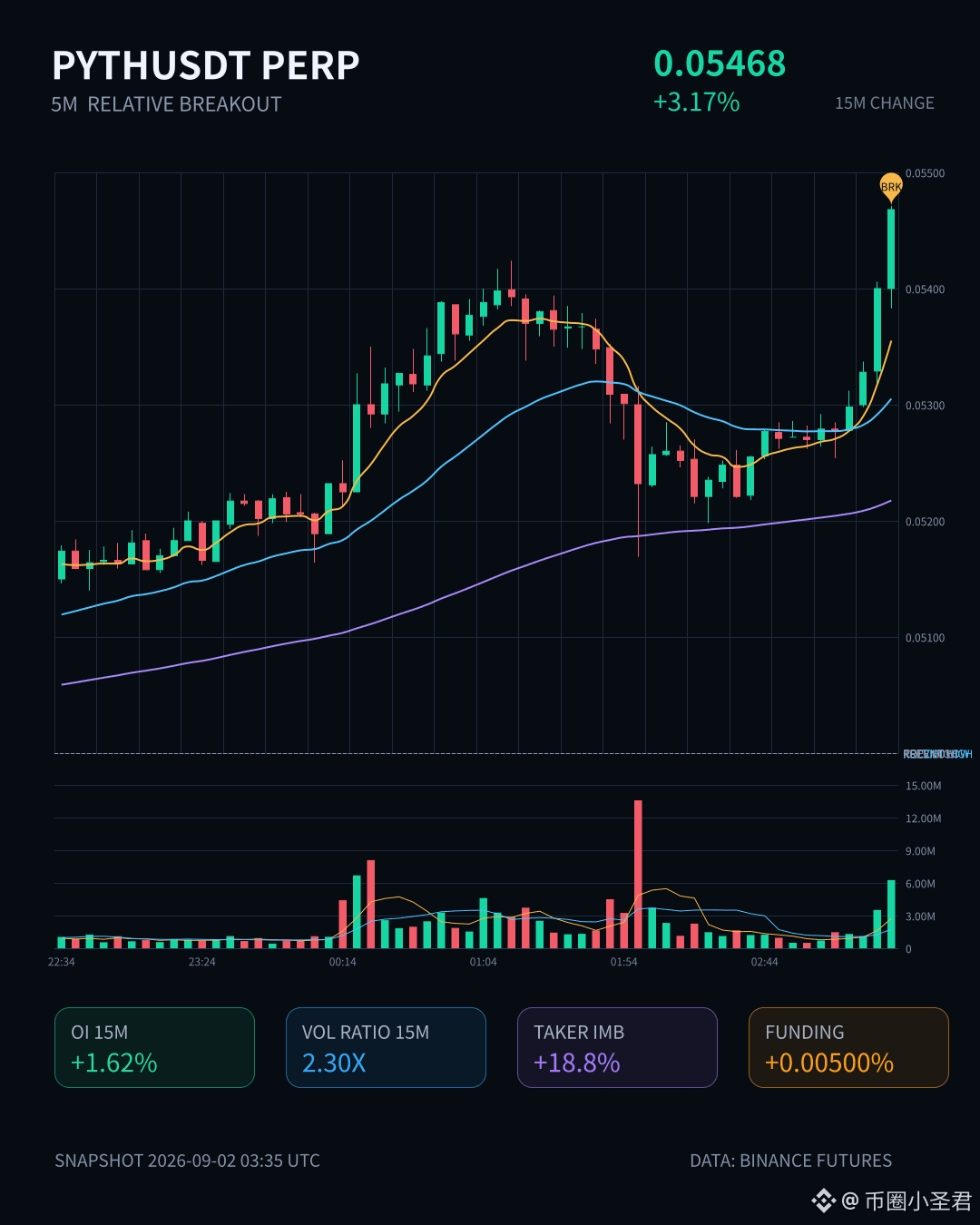Click the Binance logo in the watermark
Image resolution: width=980 pixels, height=1225 pixels.
[823, 1201]
